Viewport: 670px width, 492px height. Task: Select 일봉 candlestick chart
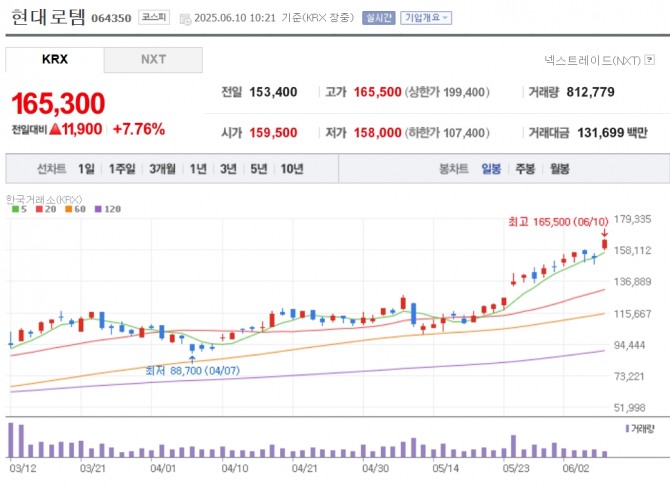(x=491, y=169)
